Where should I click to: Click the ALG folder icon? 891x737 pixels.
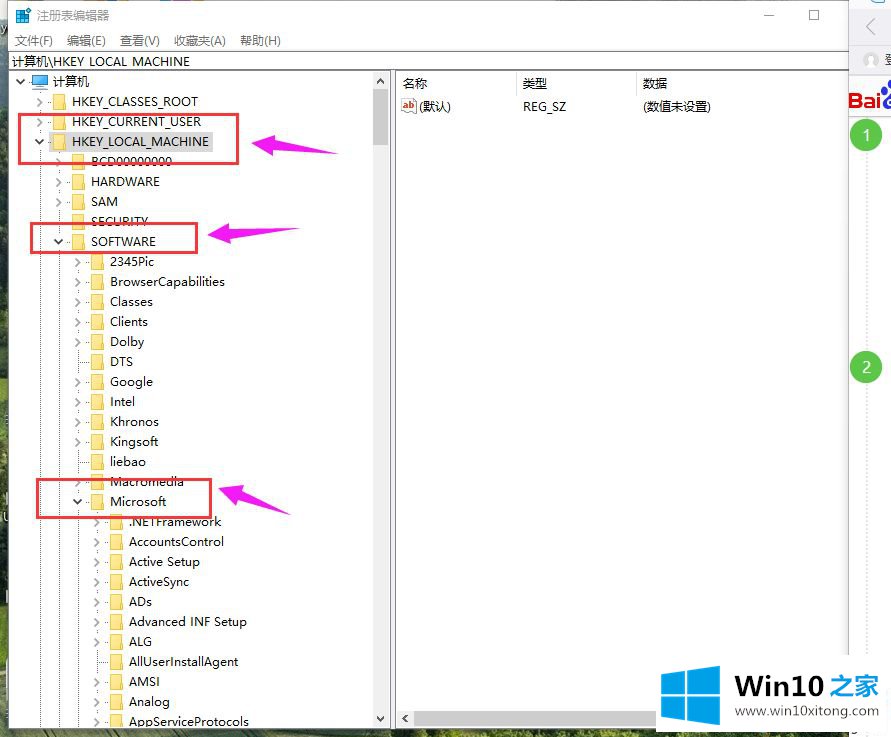tap(116, 642)
